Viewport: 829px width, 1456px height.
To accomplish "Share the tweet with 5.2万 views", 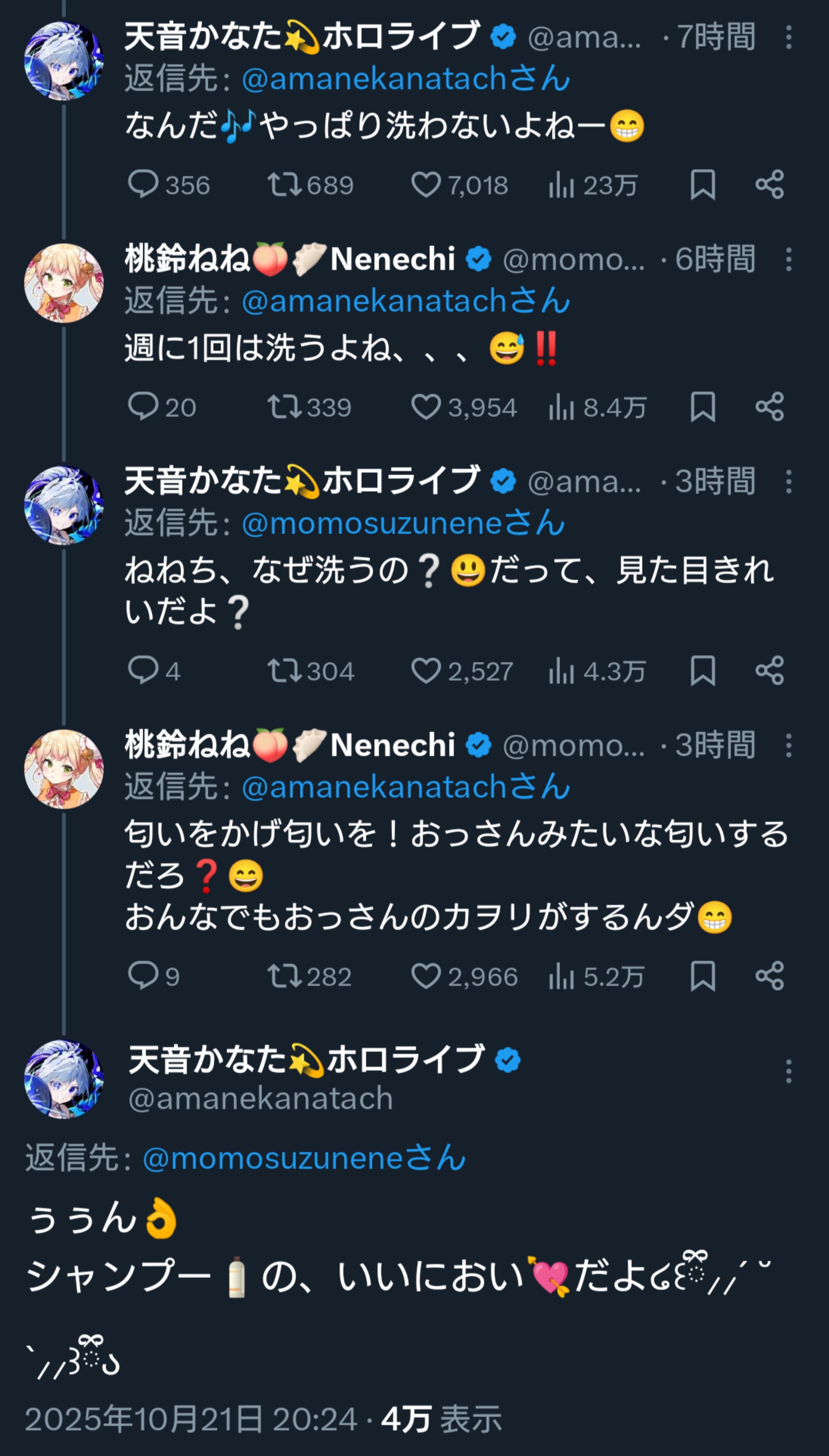I will click(770, 976).
